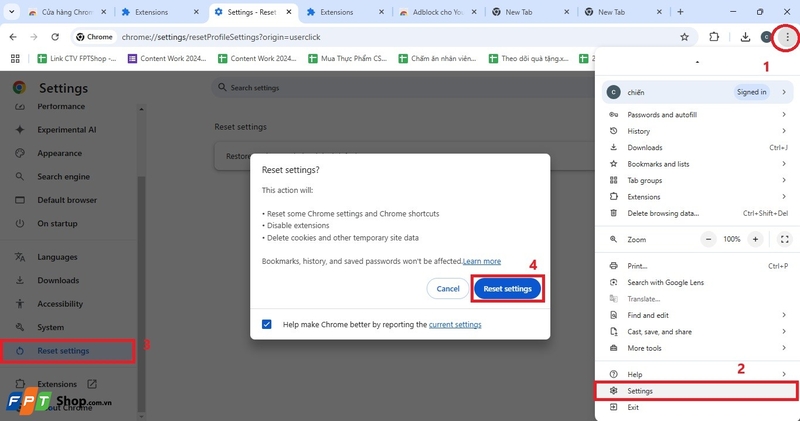Image resolution: width=800 pixels, height=421 pixels.
Task: Expand History submenu
Action: [x=697, y=131]
